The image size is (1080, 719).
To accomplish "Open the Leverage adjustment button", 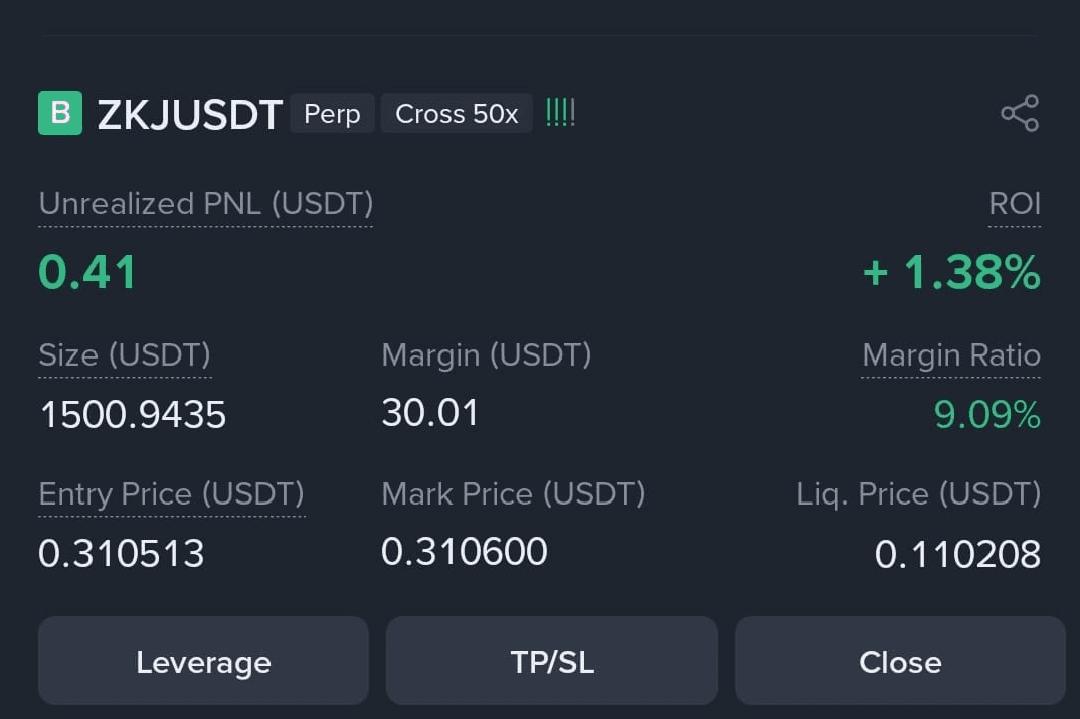I will click(203, 661).
